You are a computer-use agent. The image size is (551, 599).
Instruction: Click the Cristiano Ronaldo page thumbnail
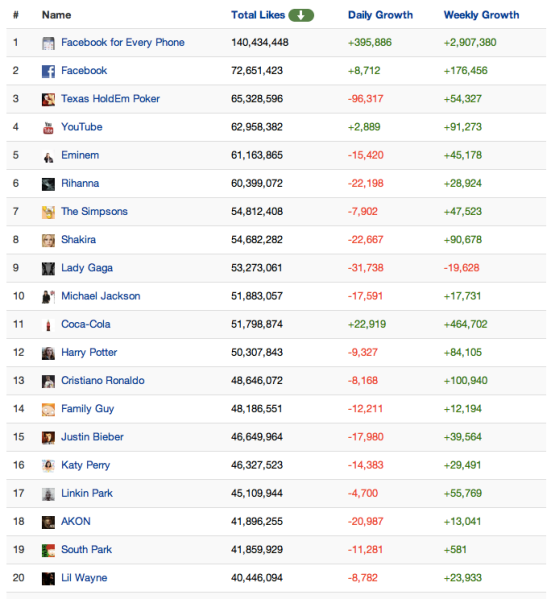click(x=48, y=382)
